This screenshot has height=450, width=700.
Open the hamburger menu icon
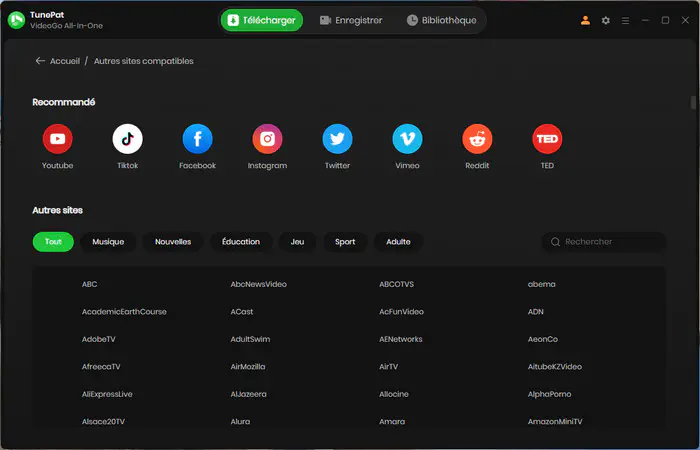pyautogui.click(x=625, y=21)
